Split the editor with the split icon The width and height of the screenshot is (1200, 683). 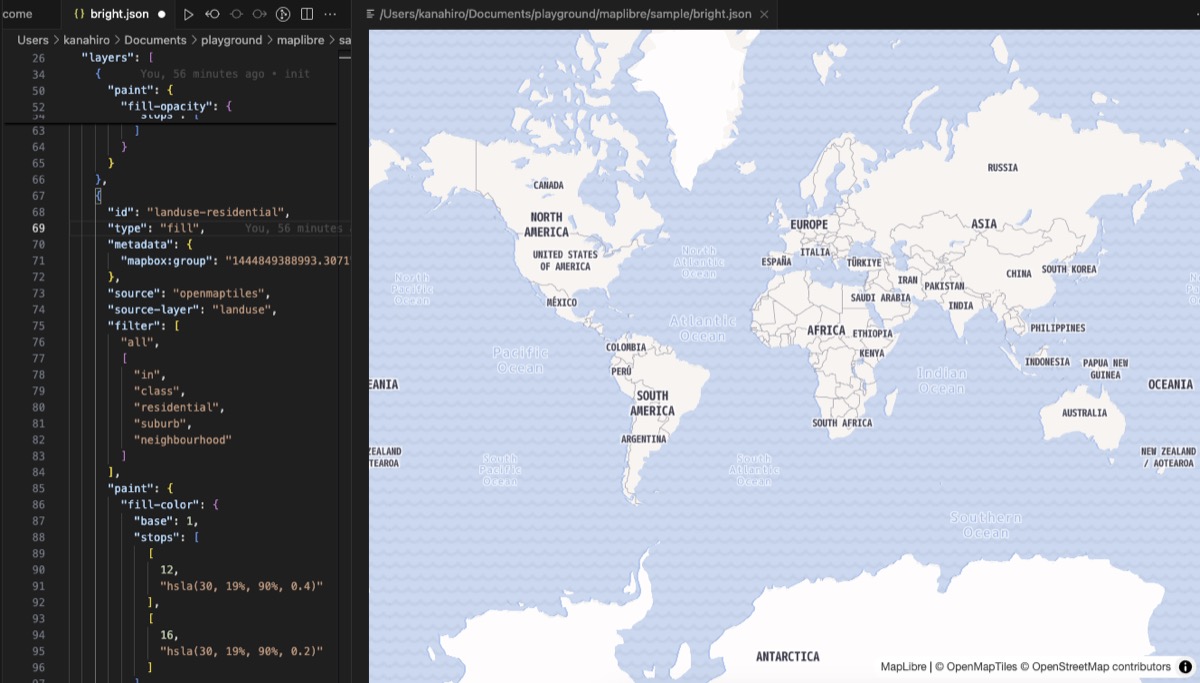click(x=307, y=14)
